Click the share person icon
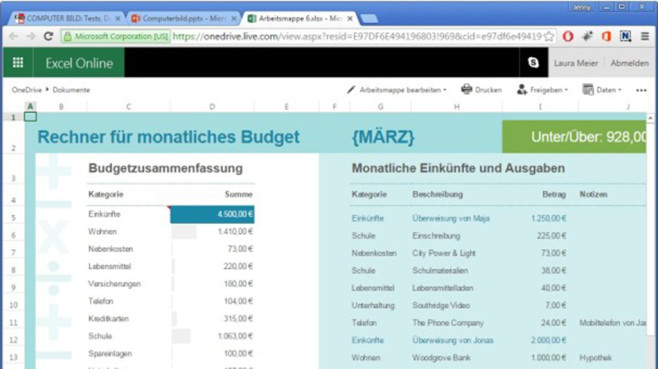Viewport: 658px width, 369px height. (x=522, y=89)
